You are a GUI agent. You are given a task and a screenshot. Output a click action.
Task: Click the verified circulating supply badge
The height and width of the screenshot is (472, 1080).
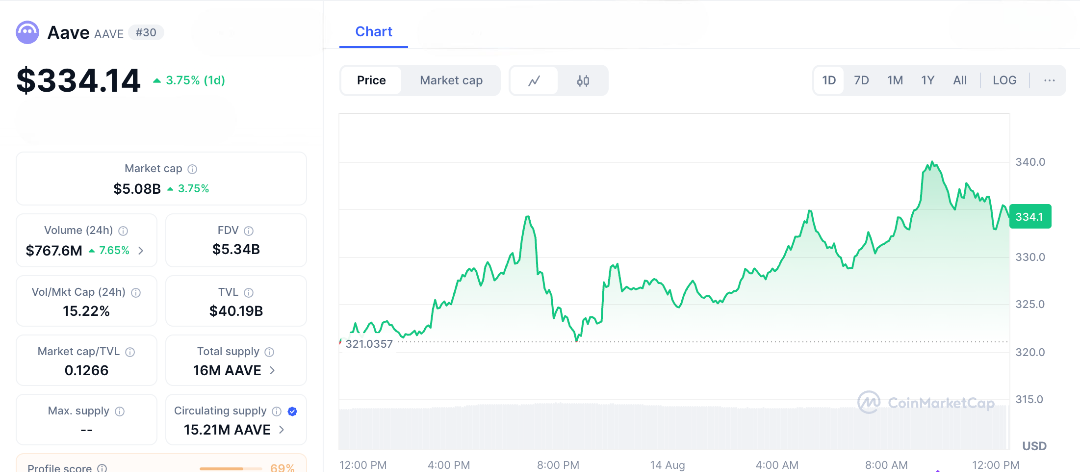pos(292,411)
